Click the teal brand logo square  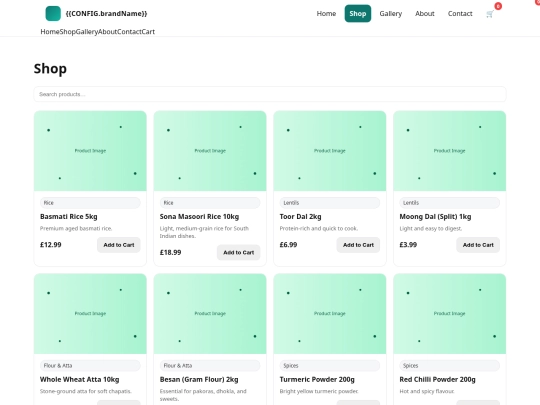click(x=53, y=13)
